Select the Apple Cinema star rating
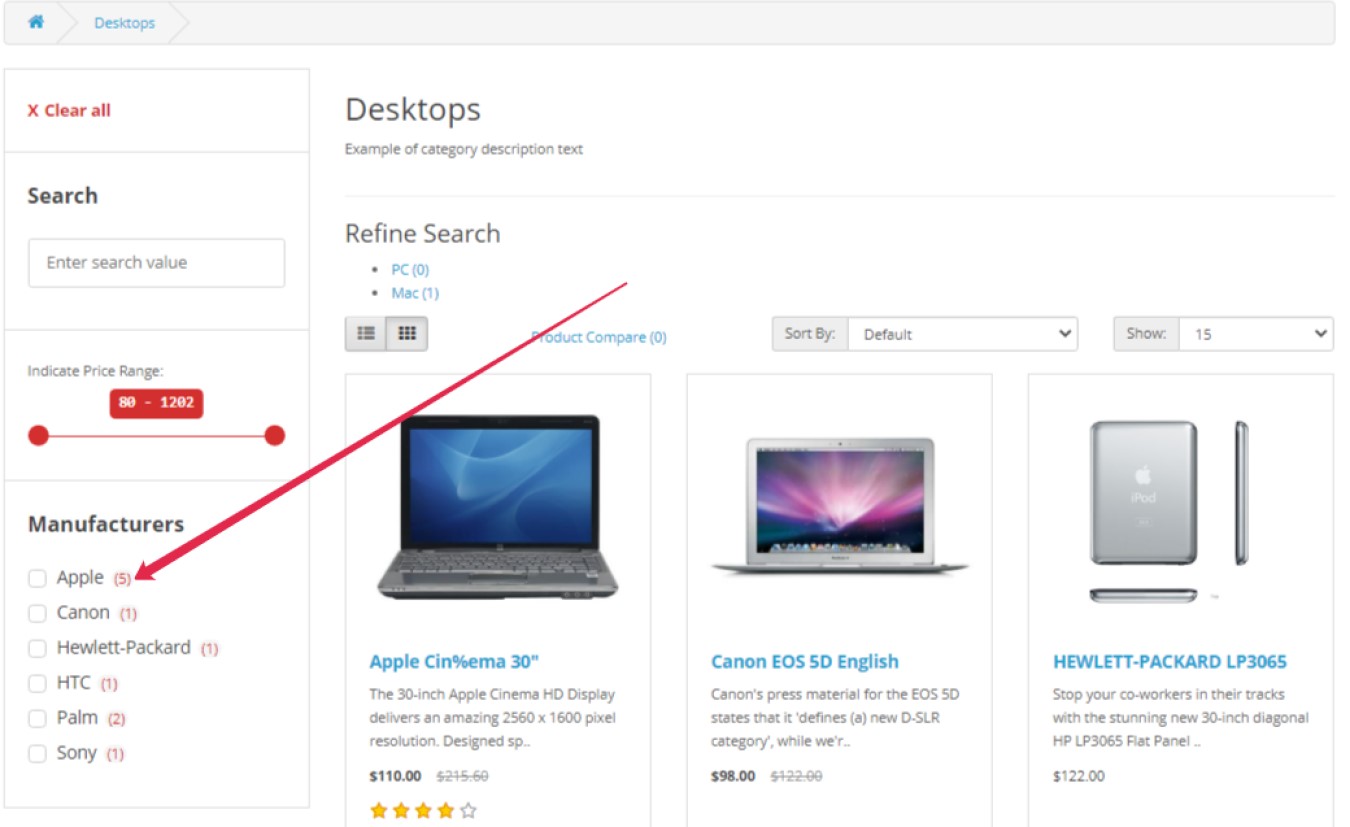The image size is (1350, 827). tap(423, 811)
